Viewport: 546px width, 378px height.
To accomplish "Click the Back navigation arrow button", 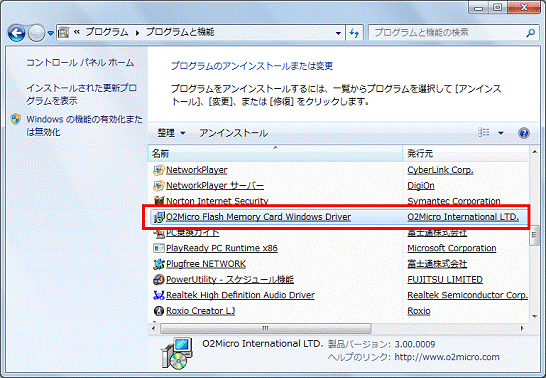I will 17,33.
